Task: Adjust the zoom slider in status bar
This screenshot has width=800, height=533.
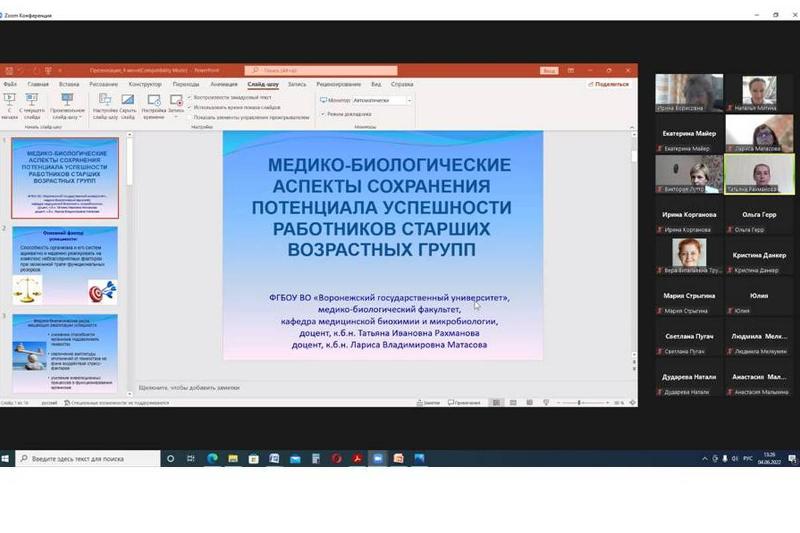Action: coord(582,403)
